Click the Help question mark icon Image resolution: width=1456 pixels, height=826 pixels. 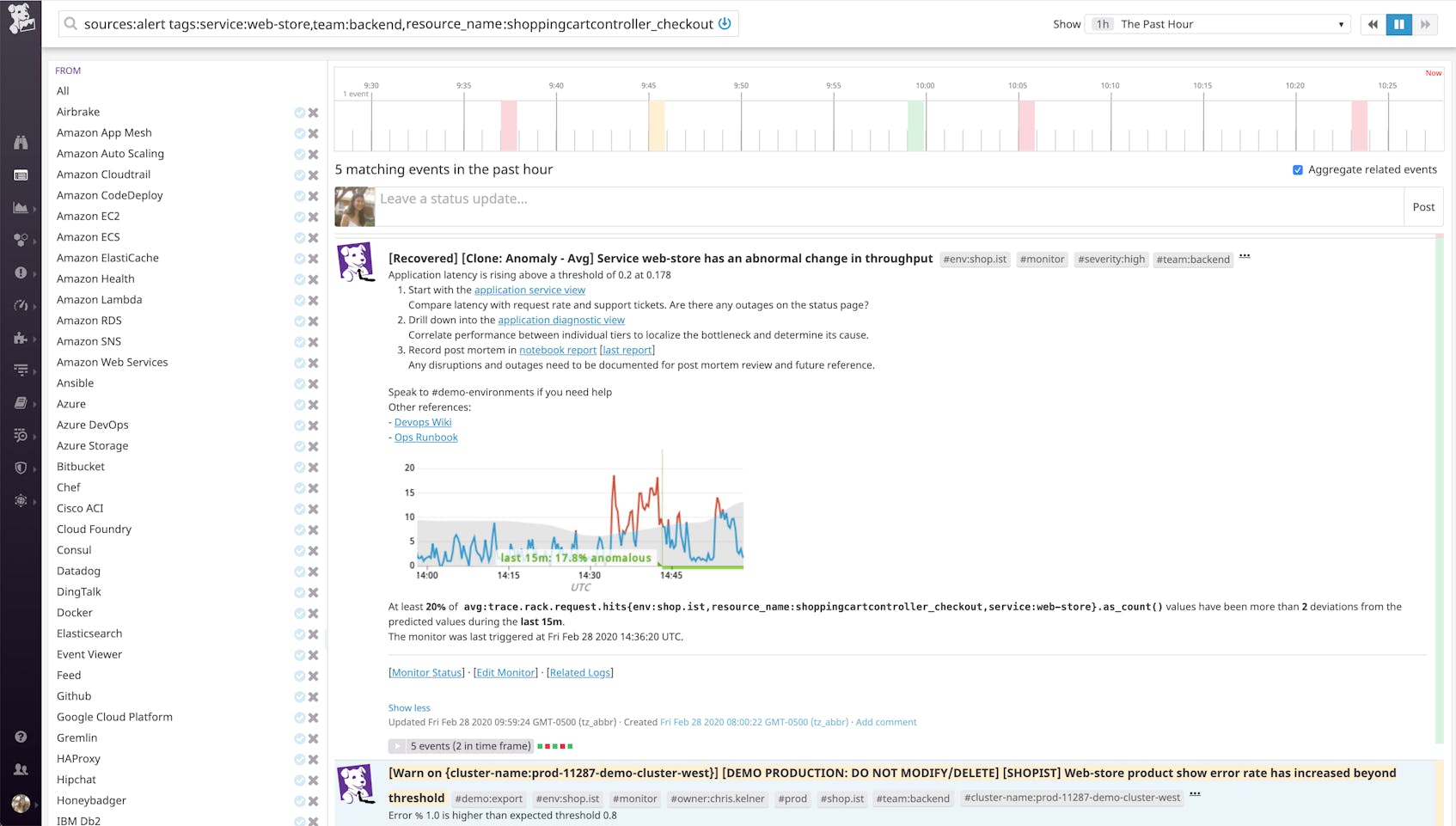pyautogui.click(x=21, y=737)
